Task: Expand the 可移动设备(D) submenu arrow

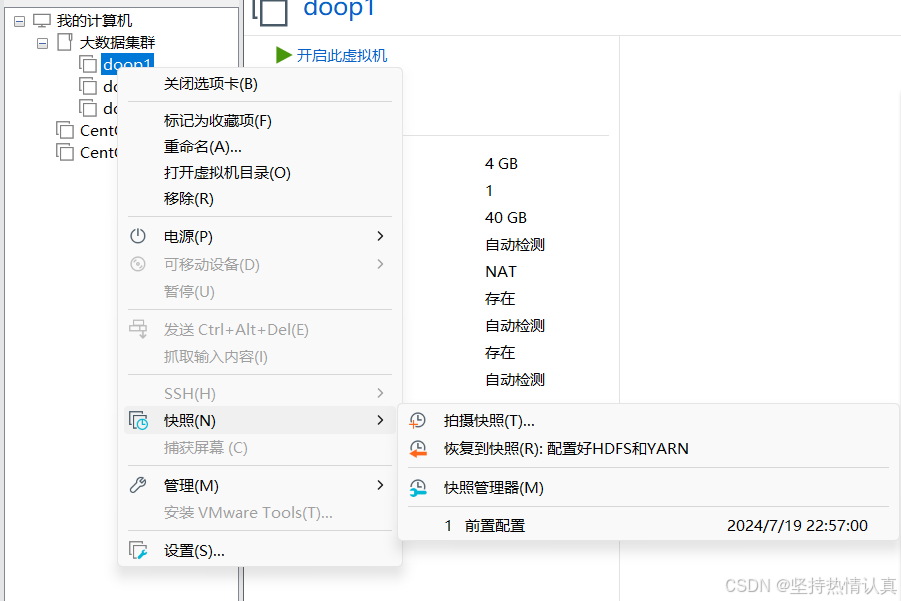Action: point(380,264)
